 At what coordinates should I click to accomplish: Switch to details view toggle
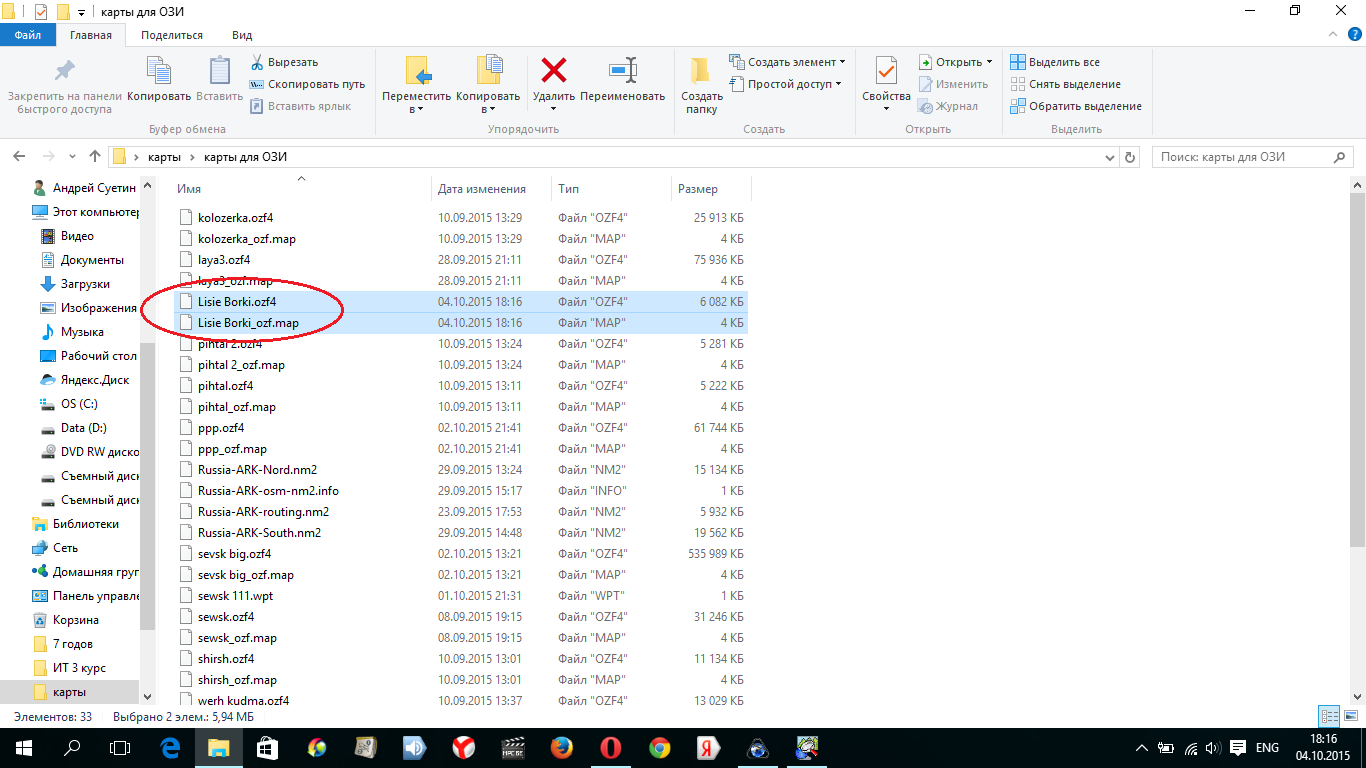click(x=1329, y=716)
